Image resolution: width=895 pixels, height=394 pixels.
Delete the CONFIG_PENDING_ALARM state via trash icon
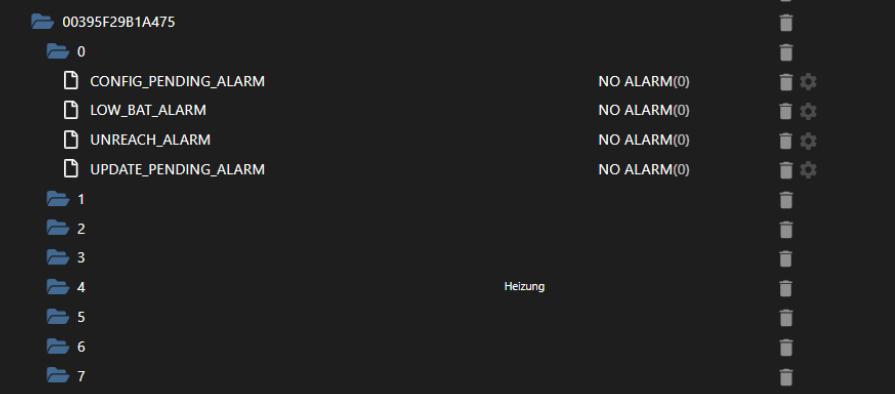tap(786, 82)
